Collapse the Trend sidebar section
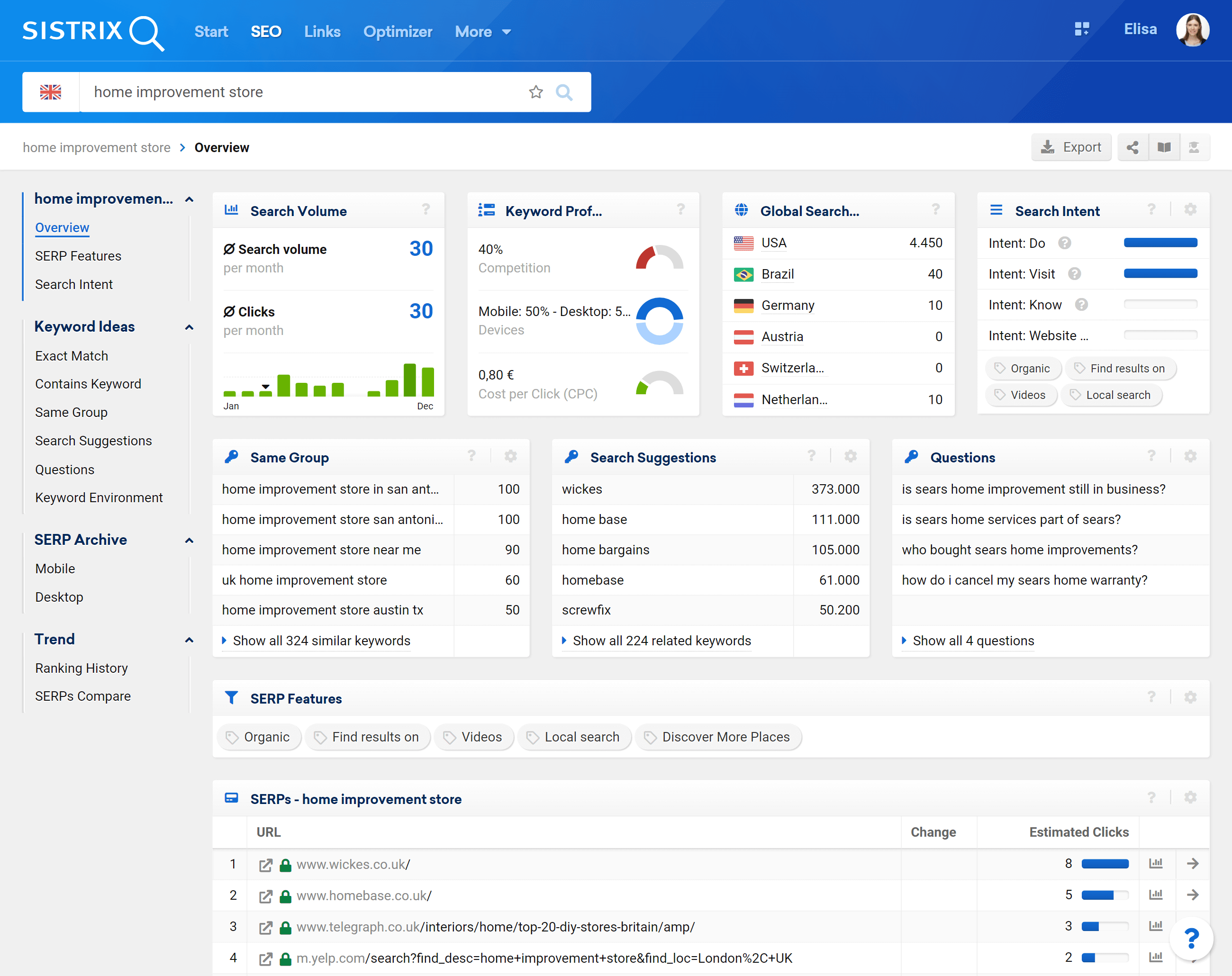Screen dimensions: 1232x976 [x=189, y=640]
